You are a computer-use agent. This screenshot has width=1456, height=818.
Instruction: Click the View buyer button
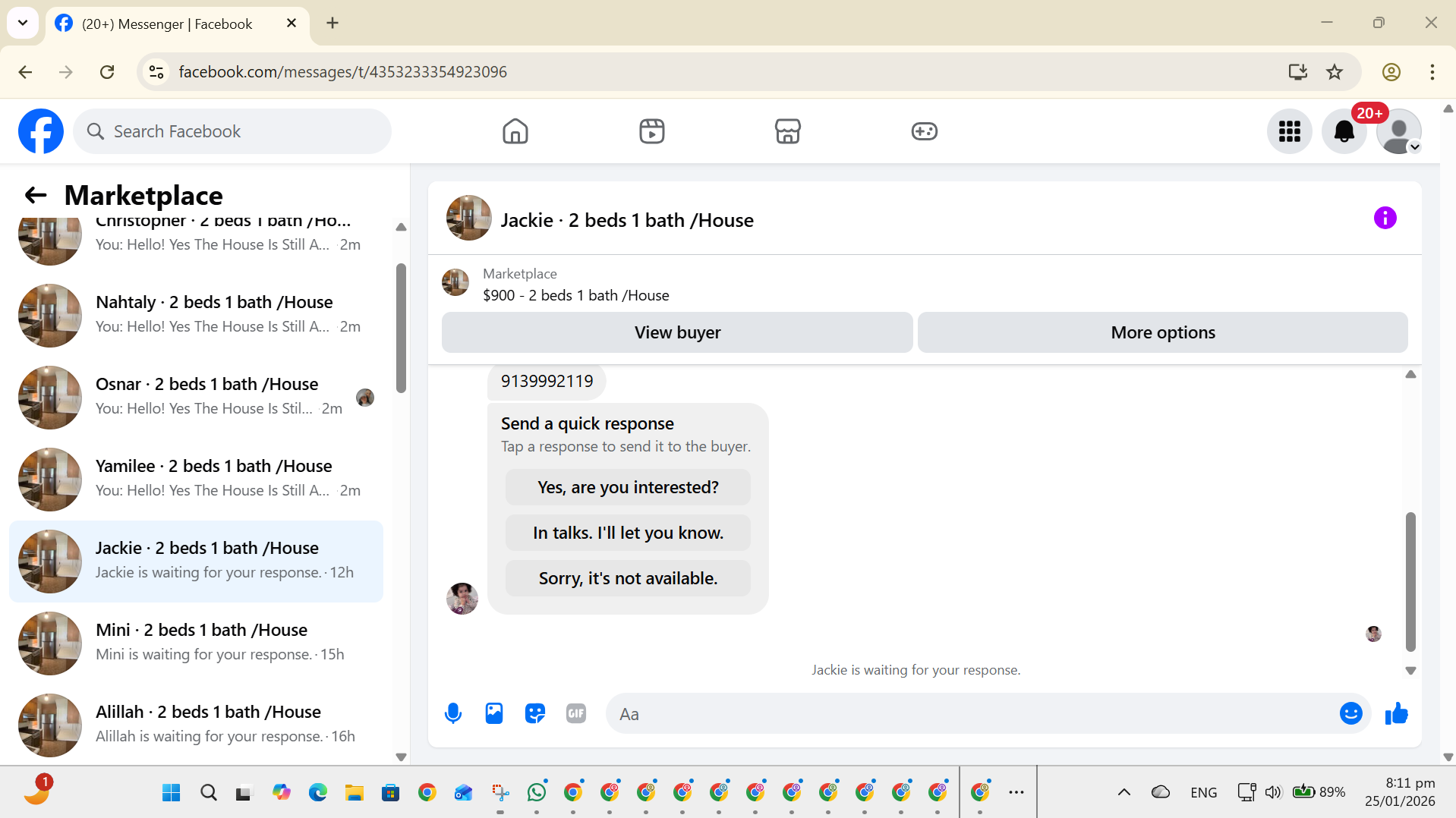point(677,332)
